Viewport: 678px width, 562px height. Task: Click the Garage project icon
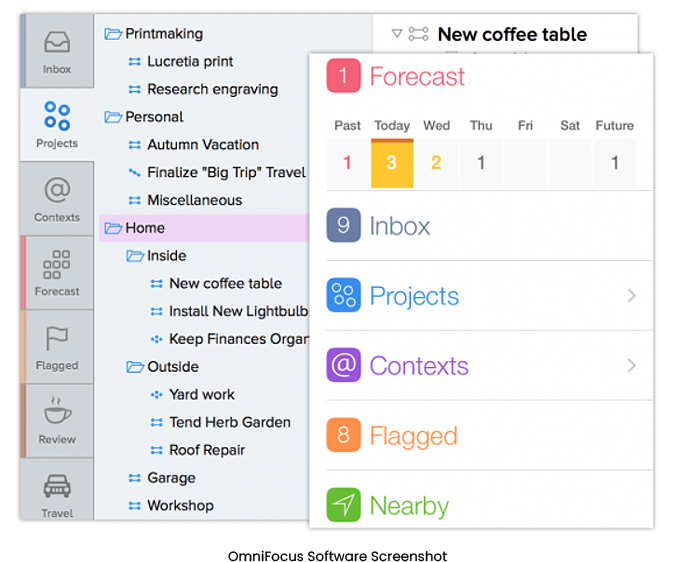(x=134, y=478)
